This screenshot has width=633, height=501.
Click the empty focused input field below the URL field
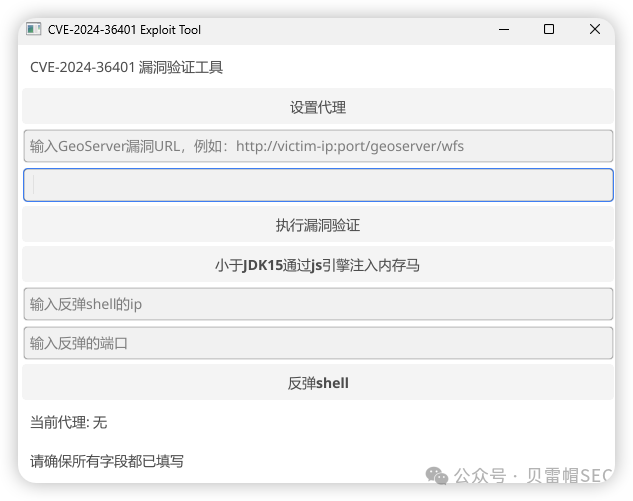click(x=318, y=185)
